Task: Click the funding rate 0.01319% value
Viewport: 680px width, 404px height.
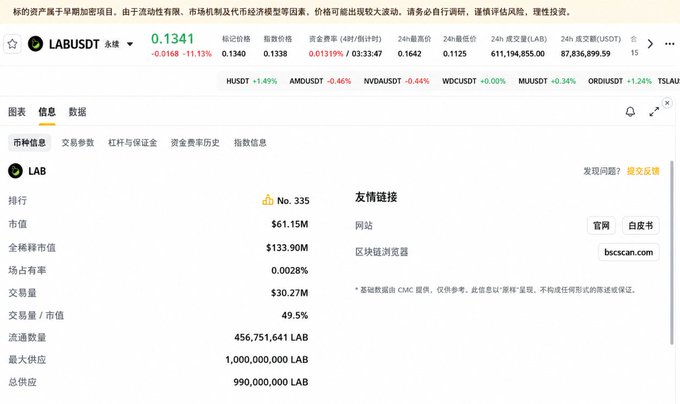Action: [326, 54]
